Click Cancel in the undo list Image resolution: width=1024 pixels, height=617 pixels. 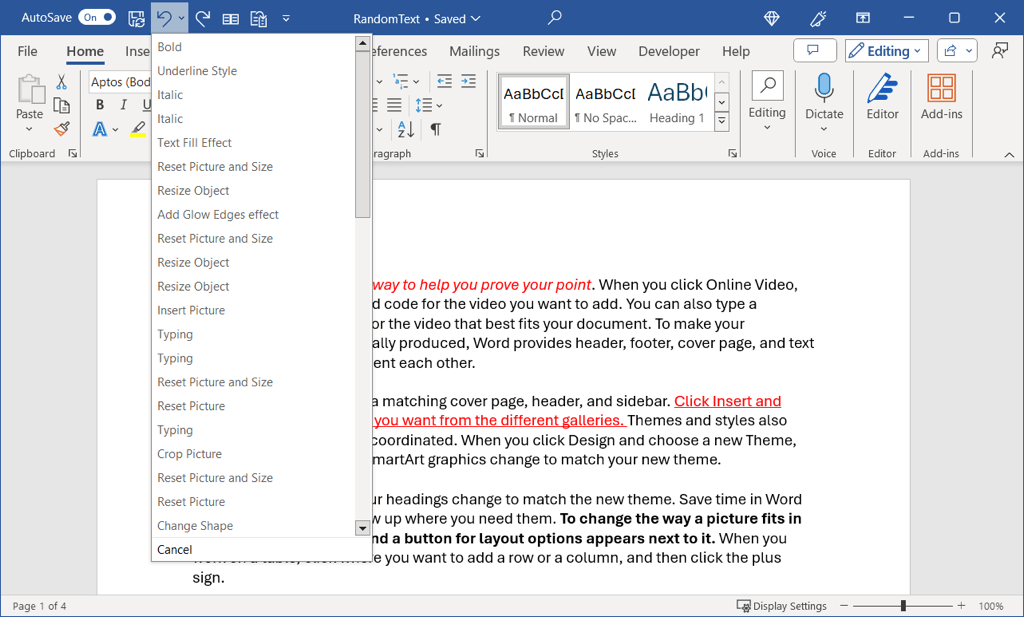tap(175, 549)
